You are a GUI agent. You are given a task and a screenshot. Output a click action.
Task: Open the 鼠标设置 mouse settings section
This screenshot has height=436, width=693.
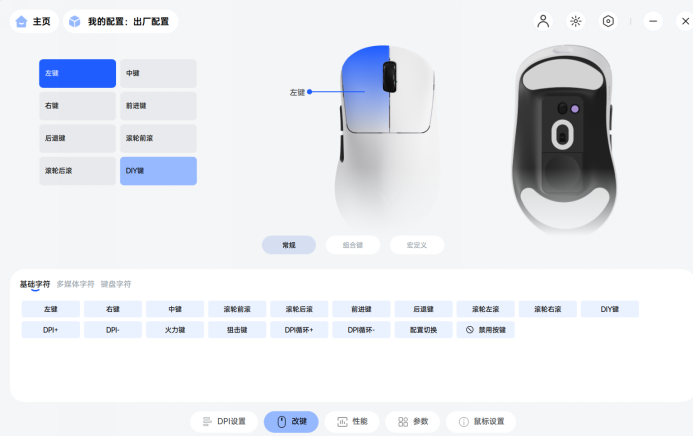(481, 421)
